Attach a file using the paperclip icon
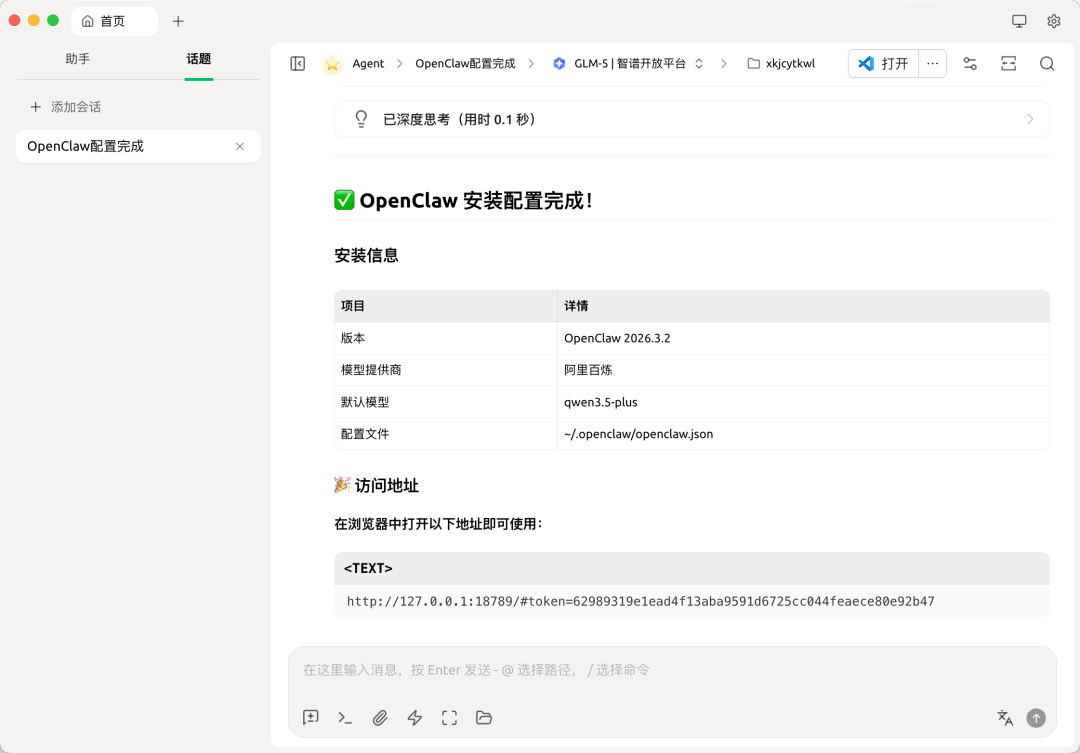The width and height of the screenshot is (1080, 753). coord(380,718)
